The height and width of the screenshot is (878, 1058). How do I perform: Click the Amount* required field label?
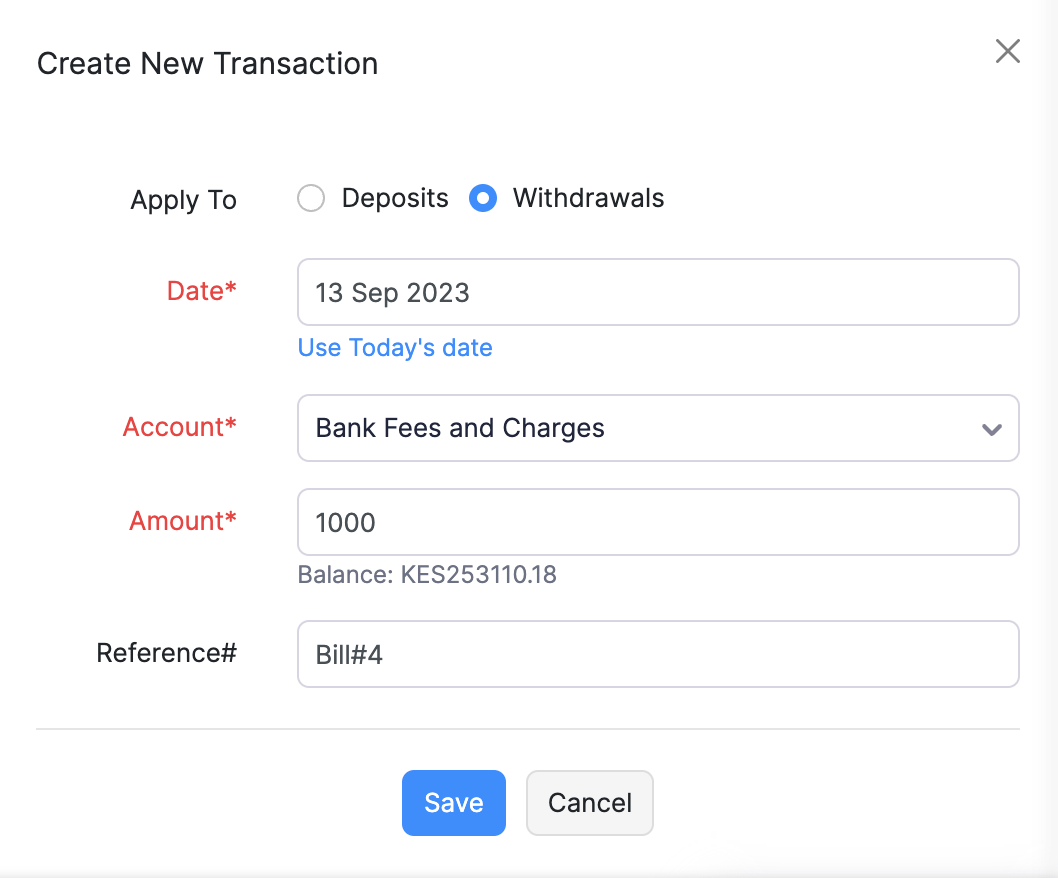(x=182, y=521)
